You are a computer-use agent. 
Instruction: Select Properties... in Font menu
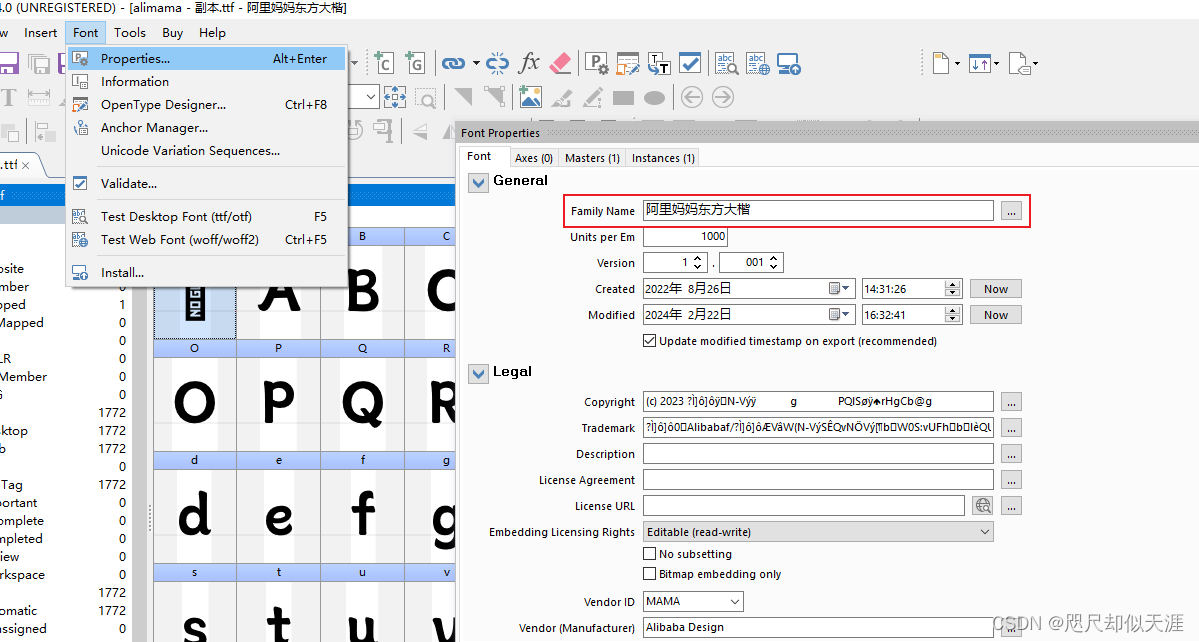click(x=207, y=59)
